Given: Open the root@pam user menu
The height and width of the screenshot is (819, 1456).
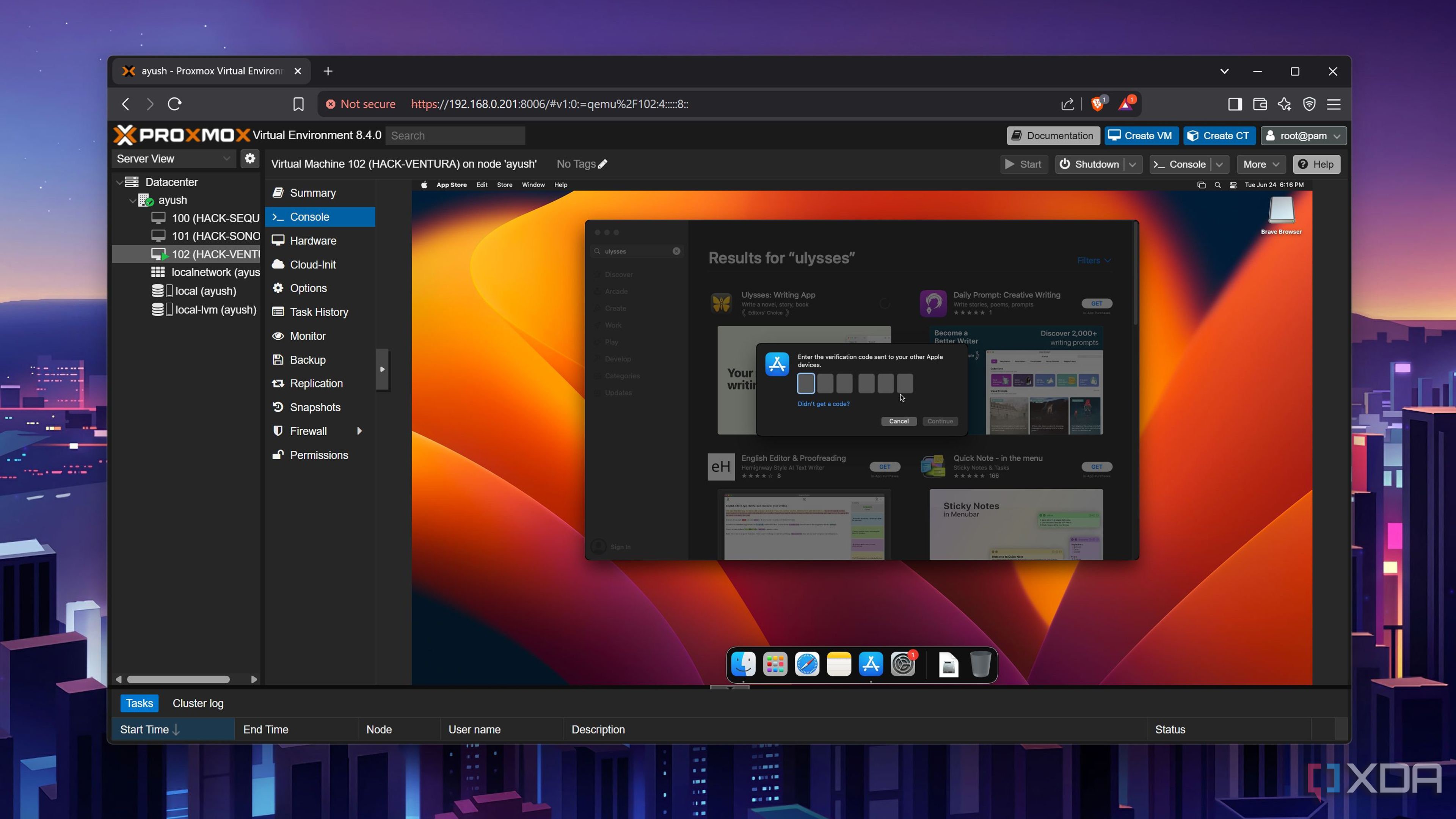Looking at the screenshot, I should (1304, 136).
